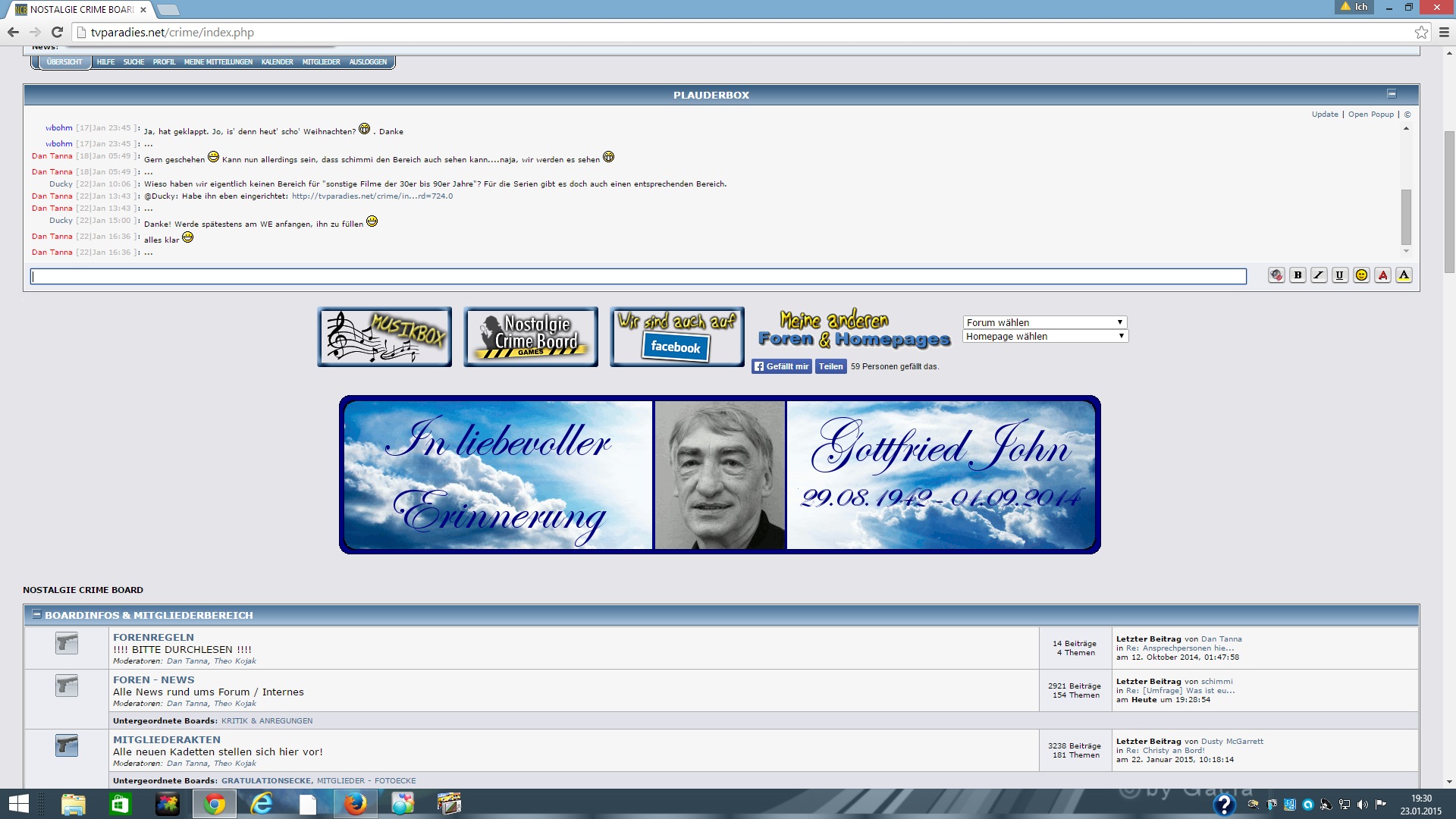Click the Plauderbox chat scrollbar thumb
This screenshot has height=819, width=1456.
tap(1406, 217)
